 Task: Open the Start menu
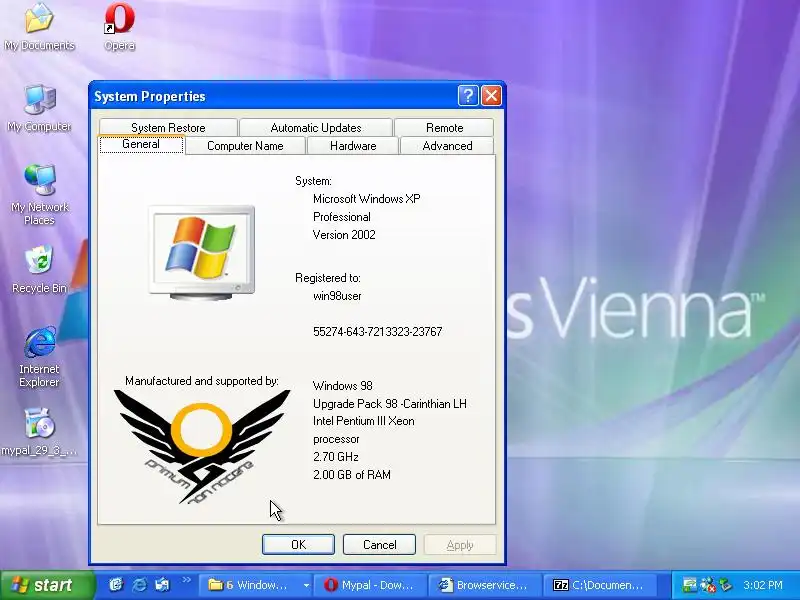(x=47, y=585)
